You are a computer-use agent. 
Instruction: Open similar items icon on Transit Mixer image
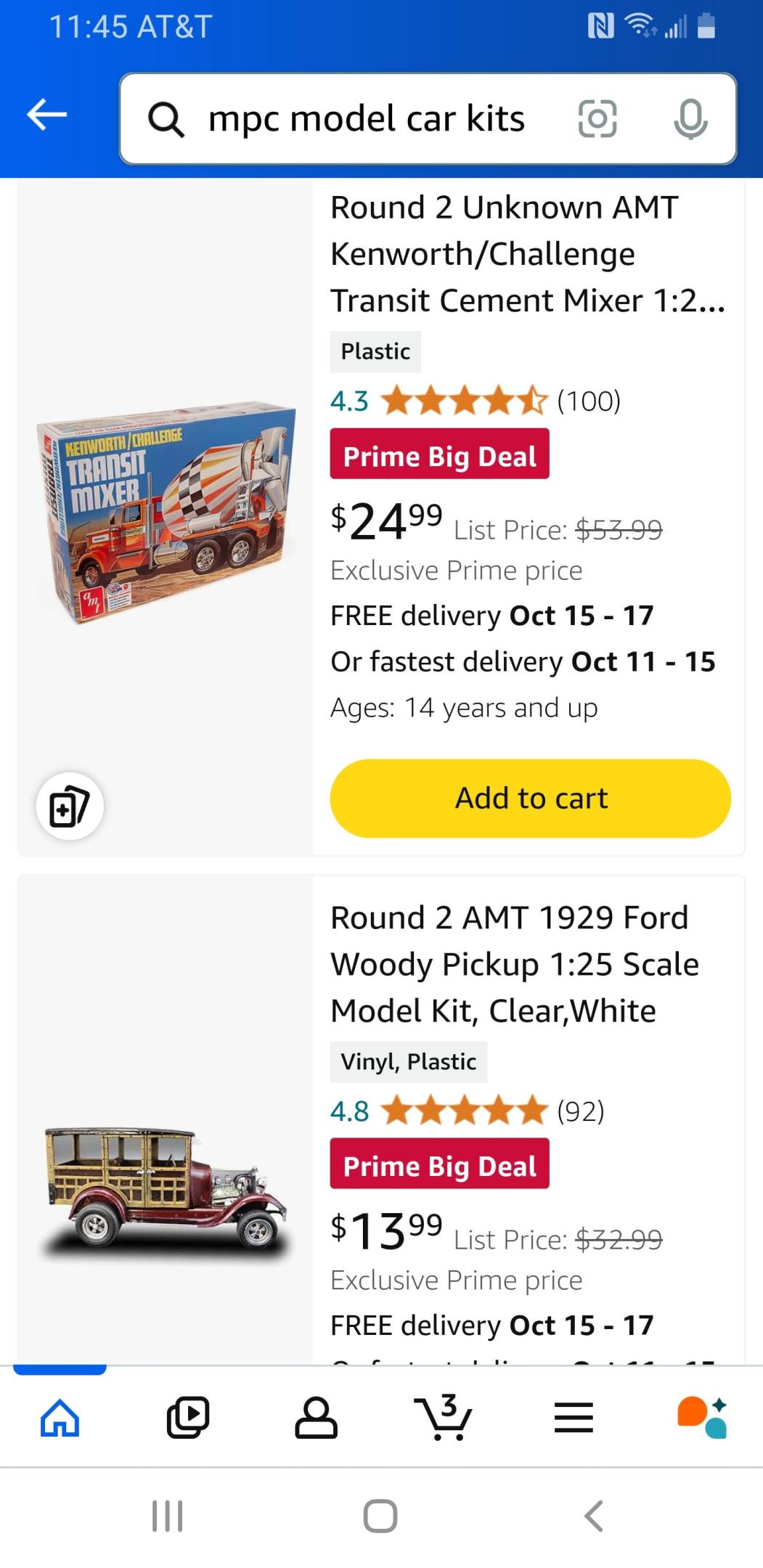[70, 807]
